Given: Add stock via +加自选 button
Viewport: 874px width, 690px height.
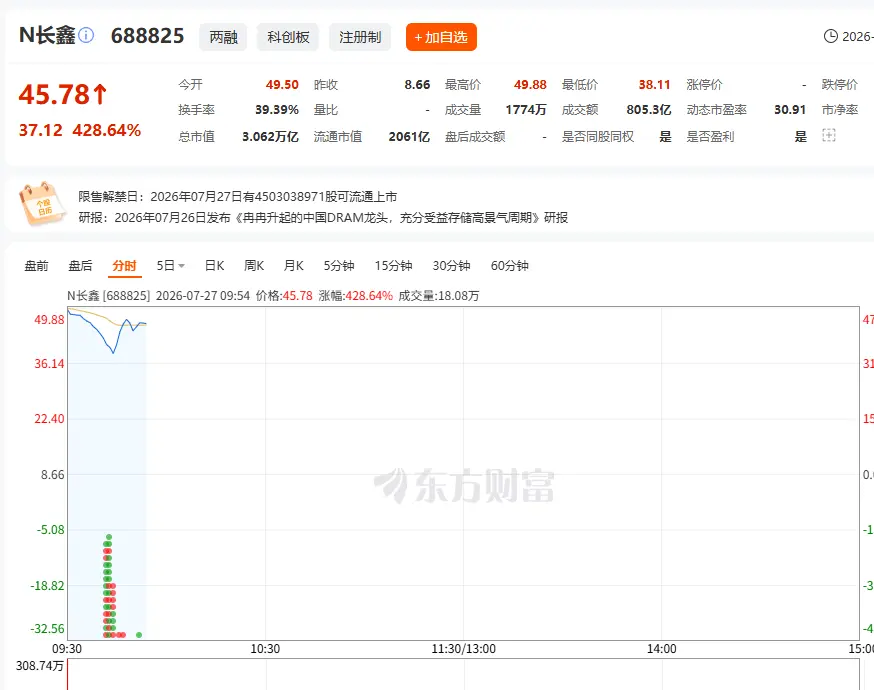Looking at the screenshot, I should click(x=441, y=37).
